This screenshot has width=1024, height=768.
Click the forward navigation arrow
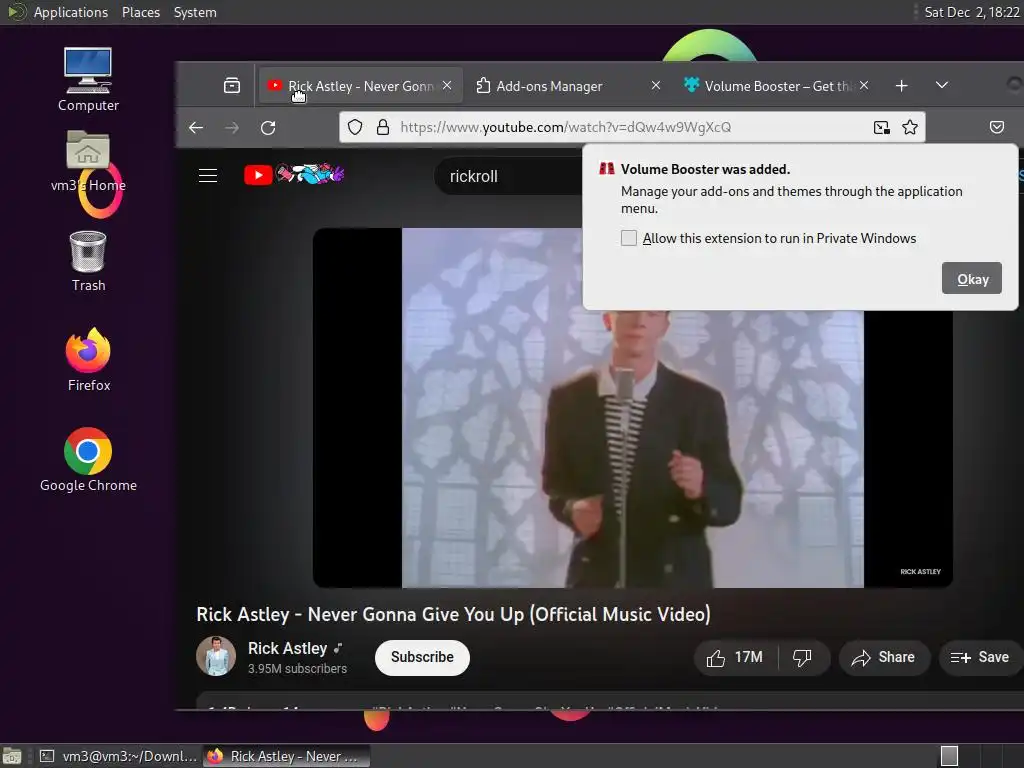click(x=232, y=127)
